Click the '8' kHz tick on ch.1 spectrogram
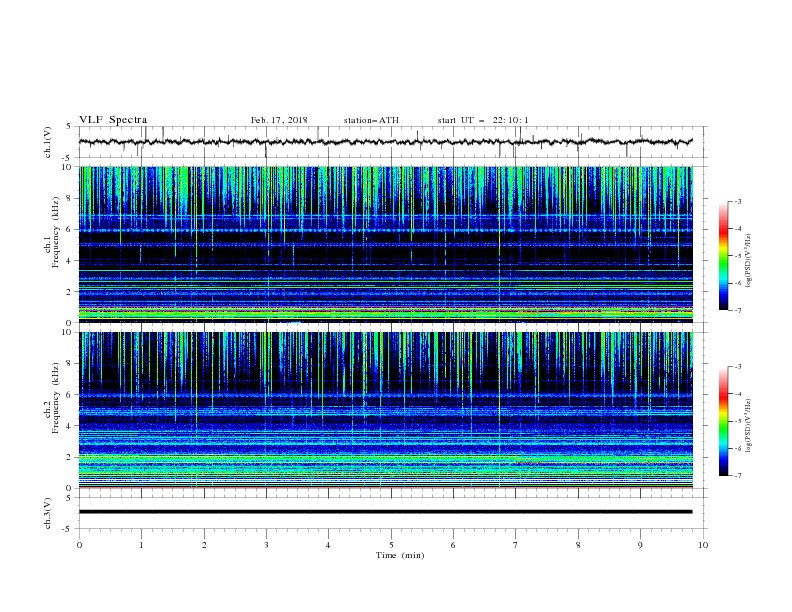This screenshot has height=612, width=792. (69, 198)
